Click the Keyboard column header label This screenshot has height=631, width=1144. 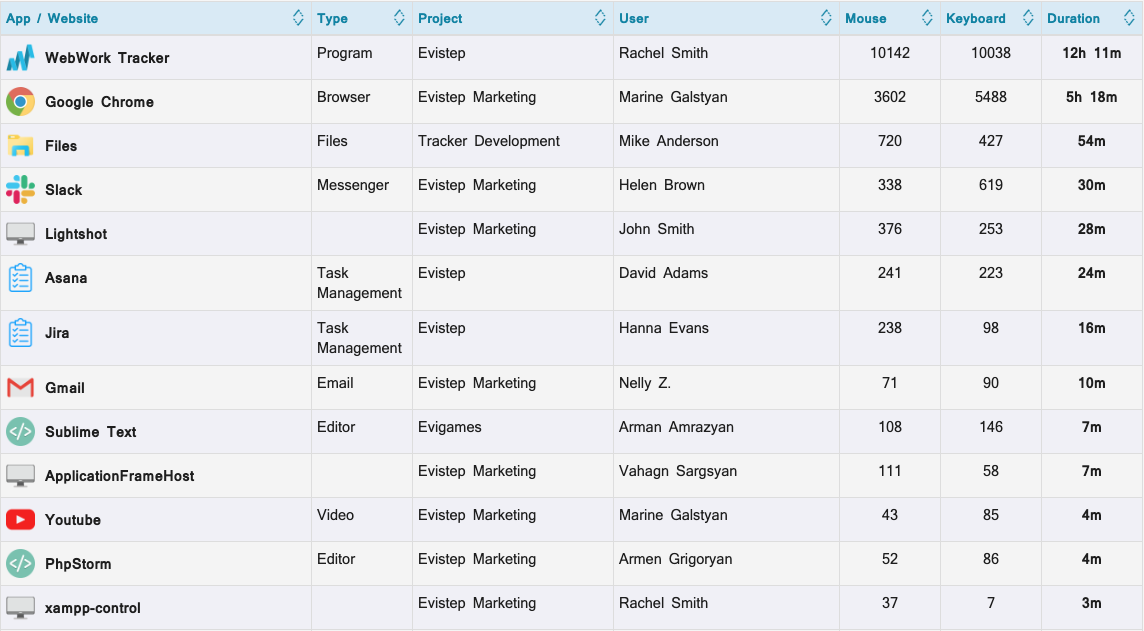point(975,19)
